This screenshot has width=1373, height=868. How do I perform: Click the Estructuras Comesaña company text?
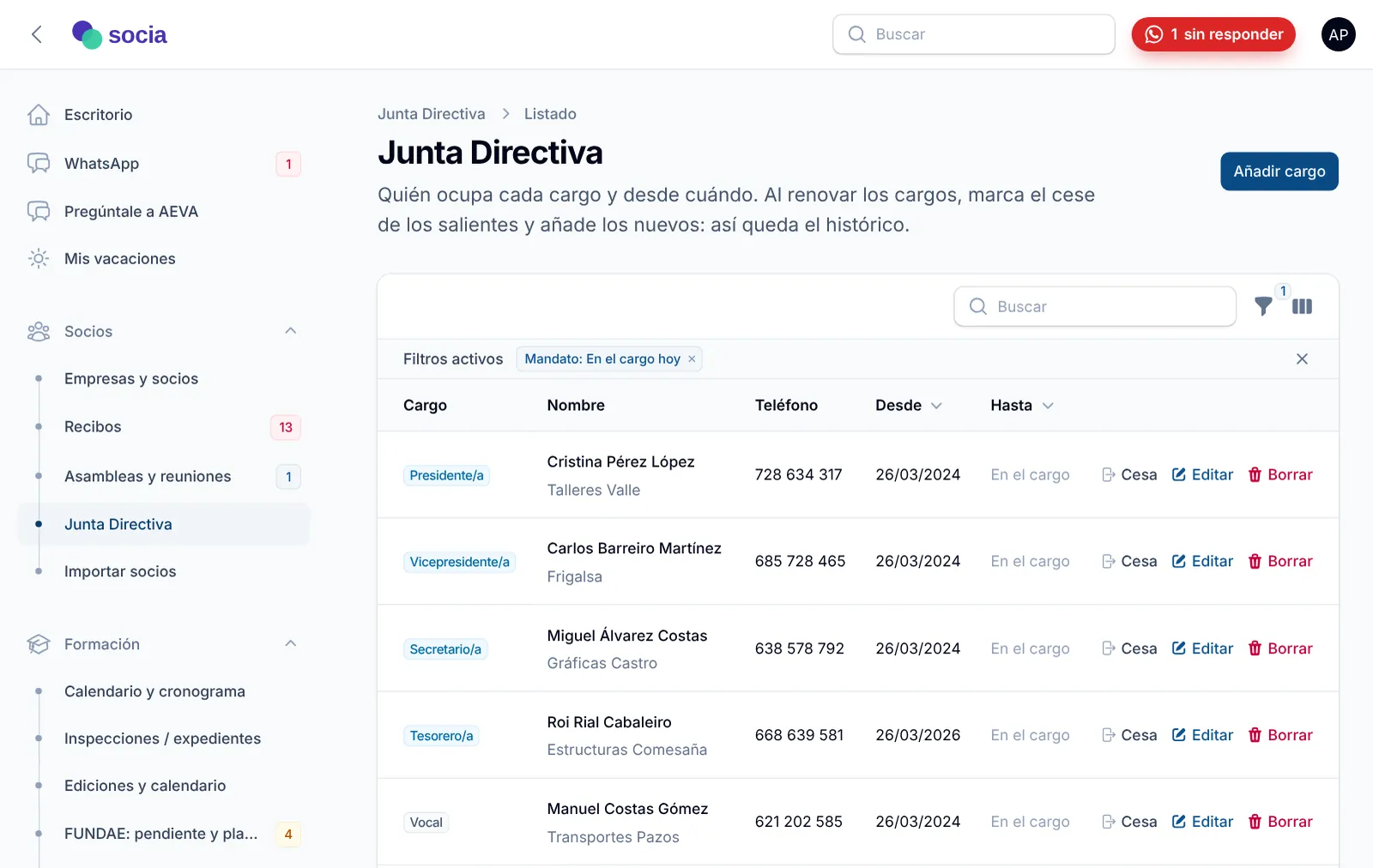(626, 750)
